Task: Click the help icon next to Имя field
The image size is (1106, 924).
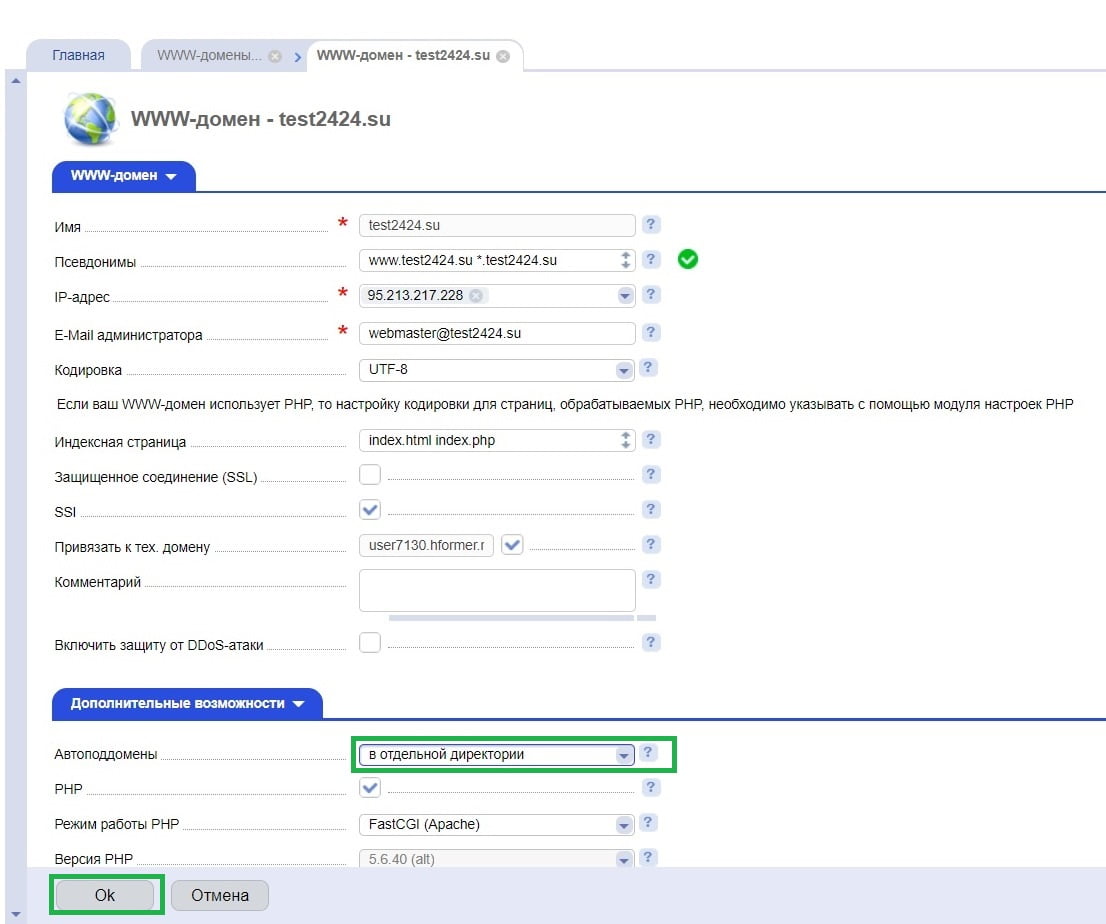Action: coord(651,225)
